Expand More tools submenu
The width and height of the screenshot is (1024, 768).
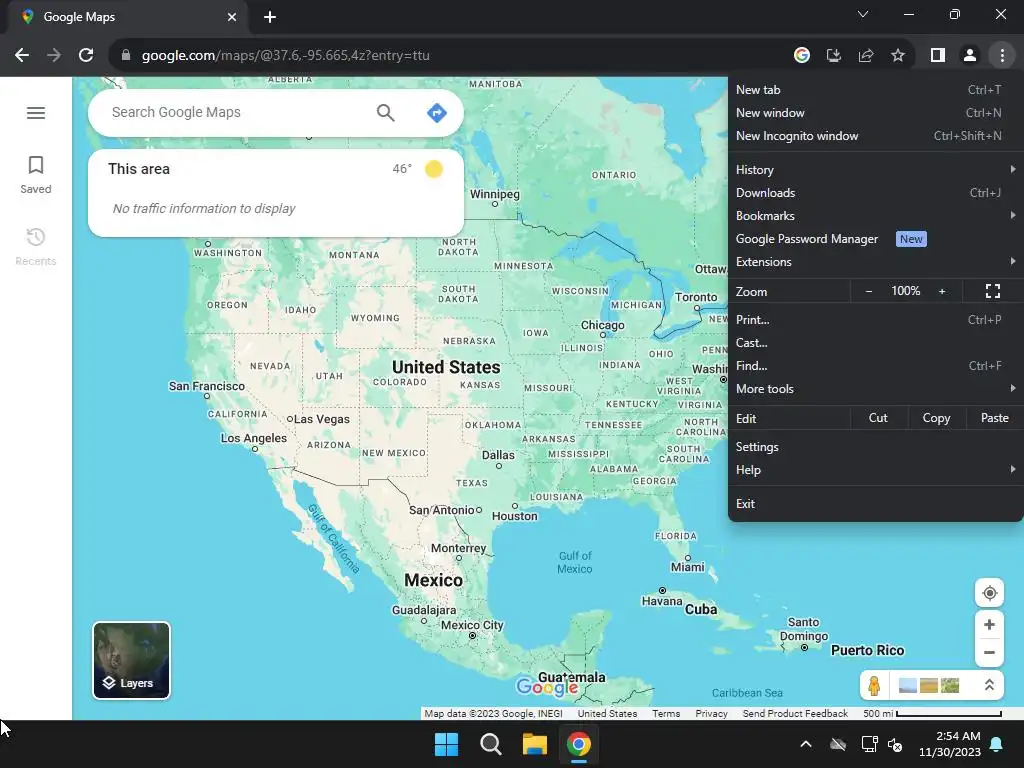(875, 389)
